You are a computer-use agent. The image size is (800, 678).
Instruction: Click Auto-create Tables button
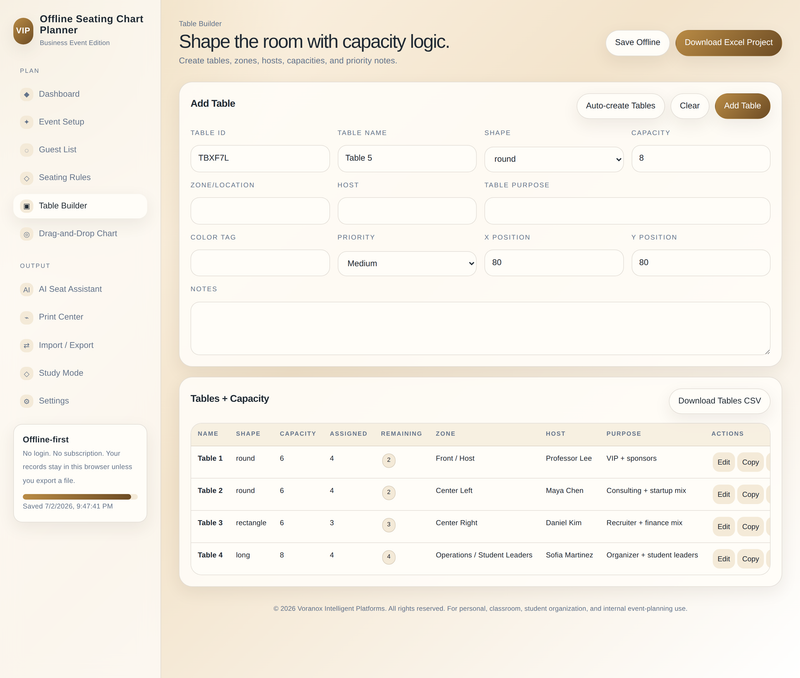tap(620, 106)
